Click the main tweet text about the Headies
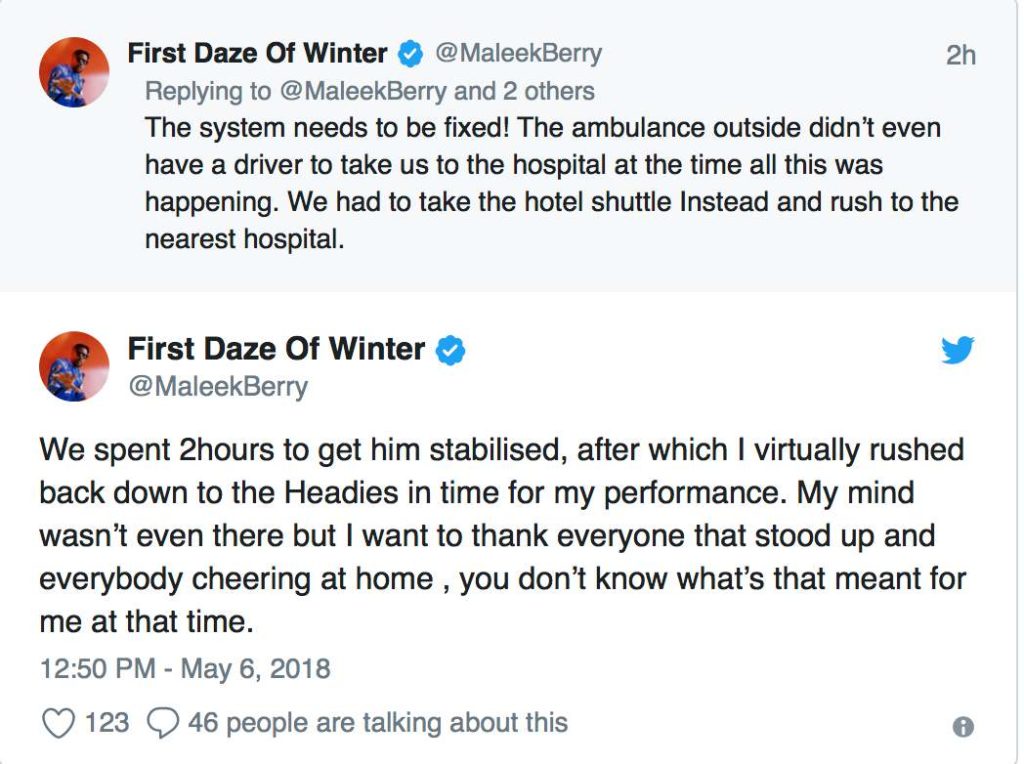Screen dimensions: 1024x764 tap(500, 535)
